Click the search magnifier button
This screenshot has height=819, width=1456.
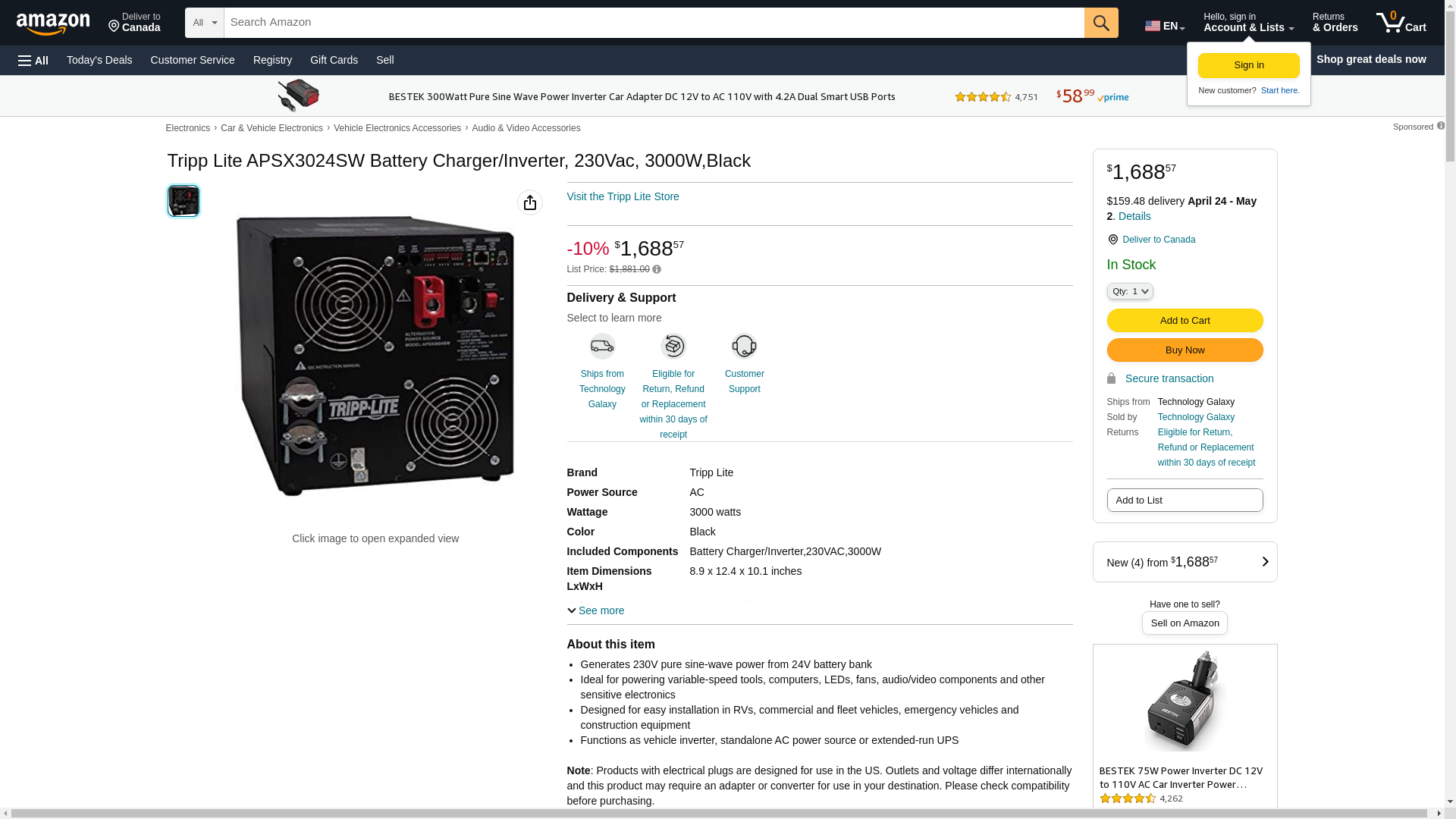tap(1101, 23)
